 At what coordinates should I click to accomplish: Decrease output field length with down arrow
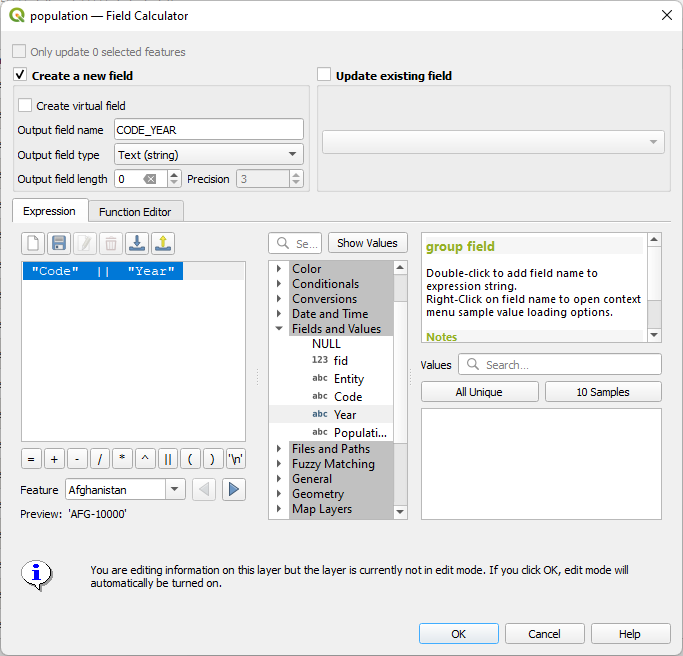point(174,183)
